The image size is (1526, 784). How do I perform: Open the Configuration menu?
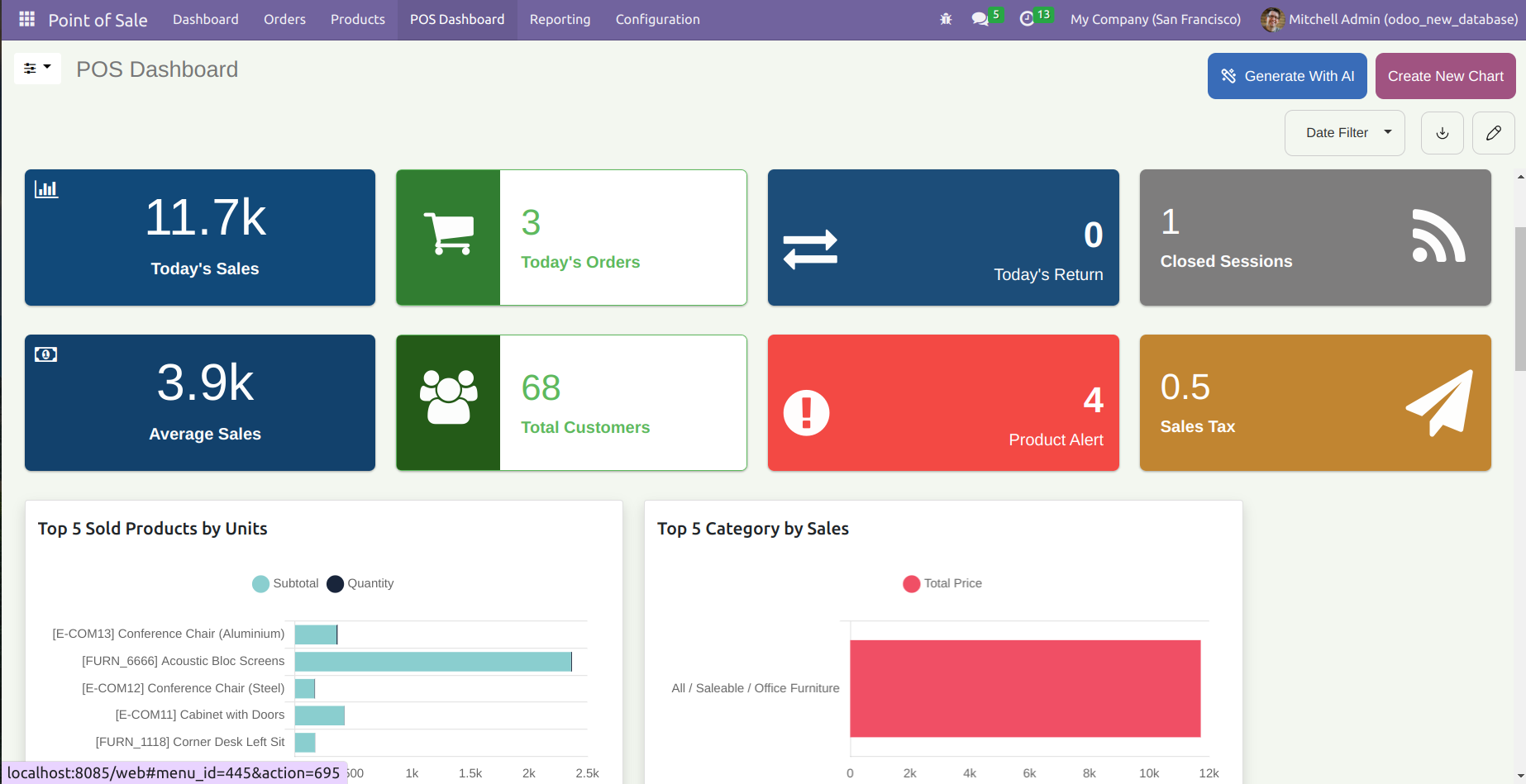[x=657, y=19]
